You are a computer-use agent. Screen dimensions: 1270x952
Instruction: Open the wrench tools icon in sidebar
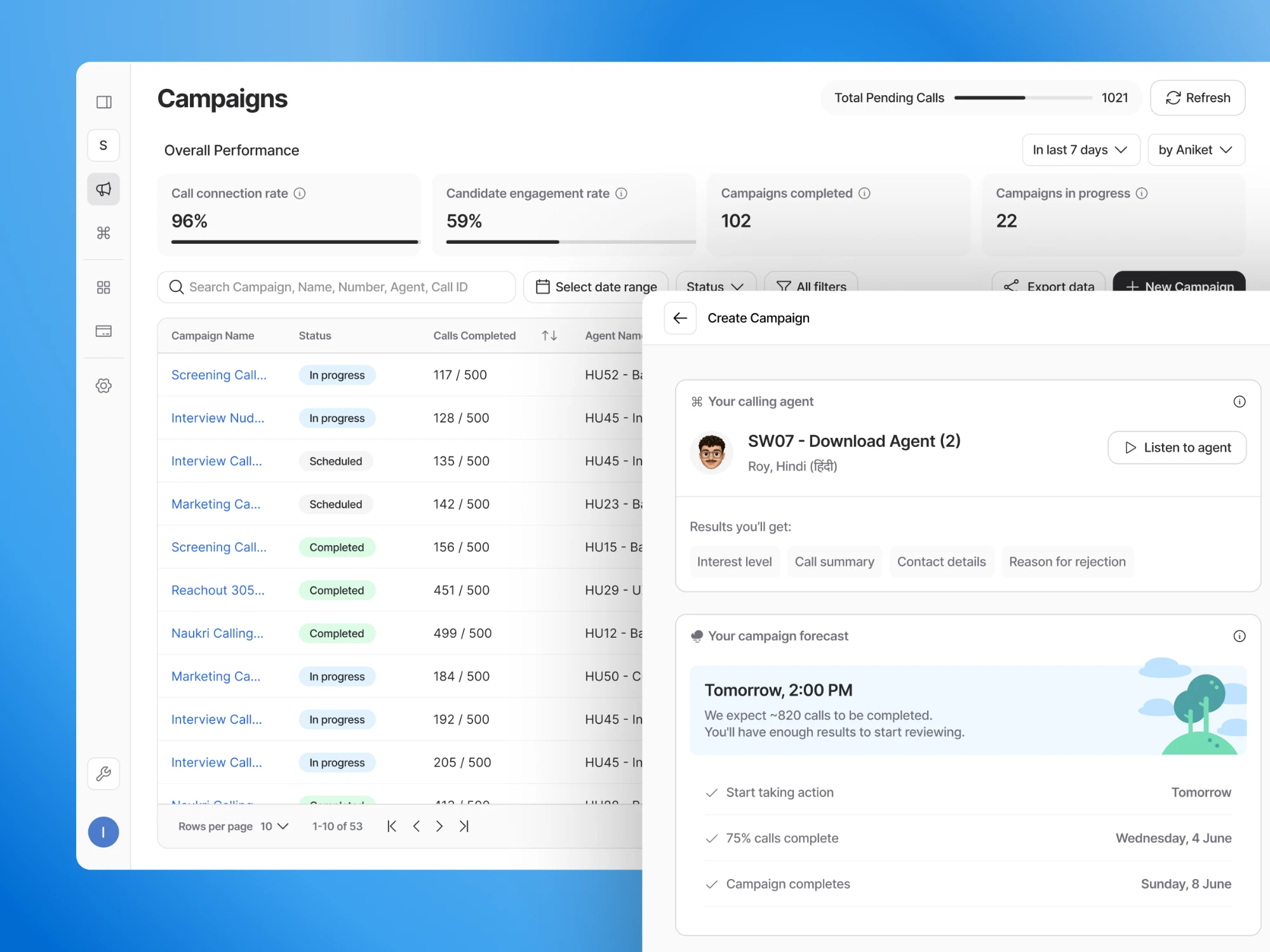[104, 774]
